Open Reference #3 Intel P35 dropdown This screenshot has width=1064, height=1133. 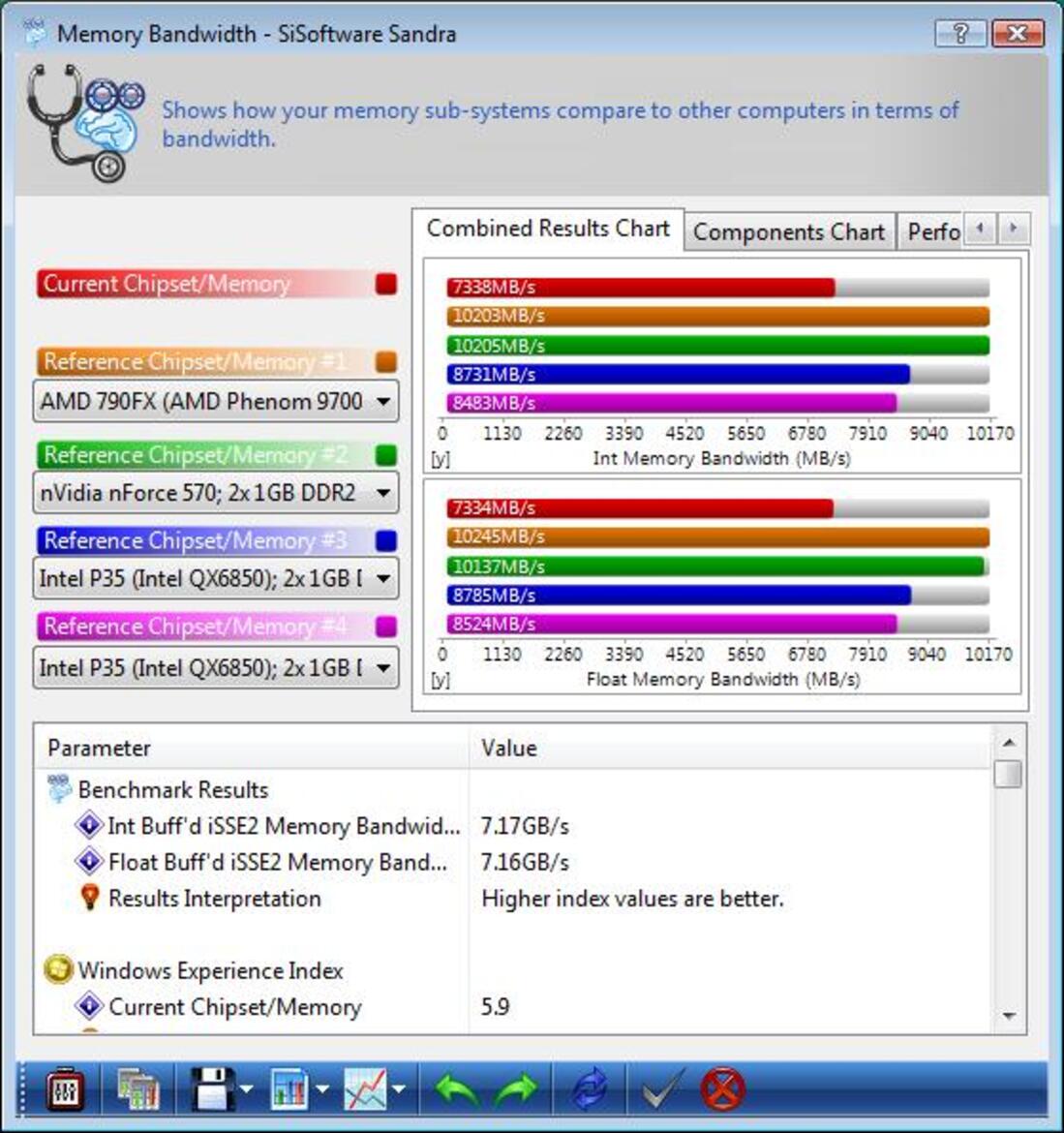215,578
